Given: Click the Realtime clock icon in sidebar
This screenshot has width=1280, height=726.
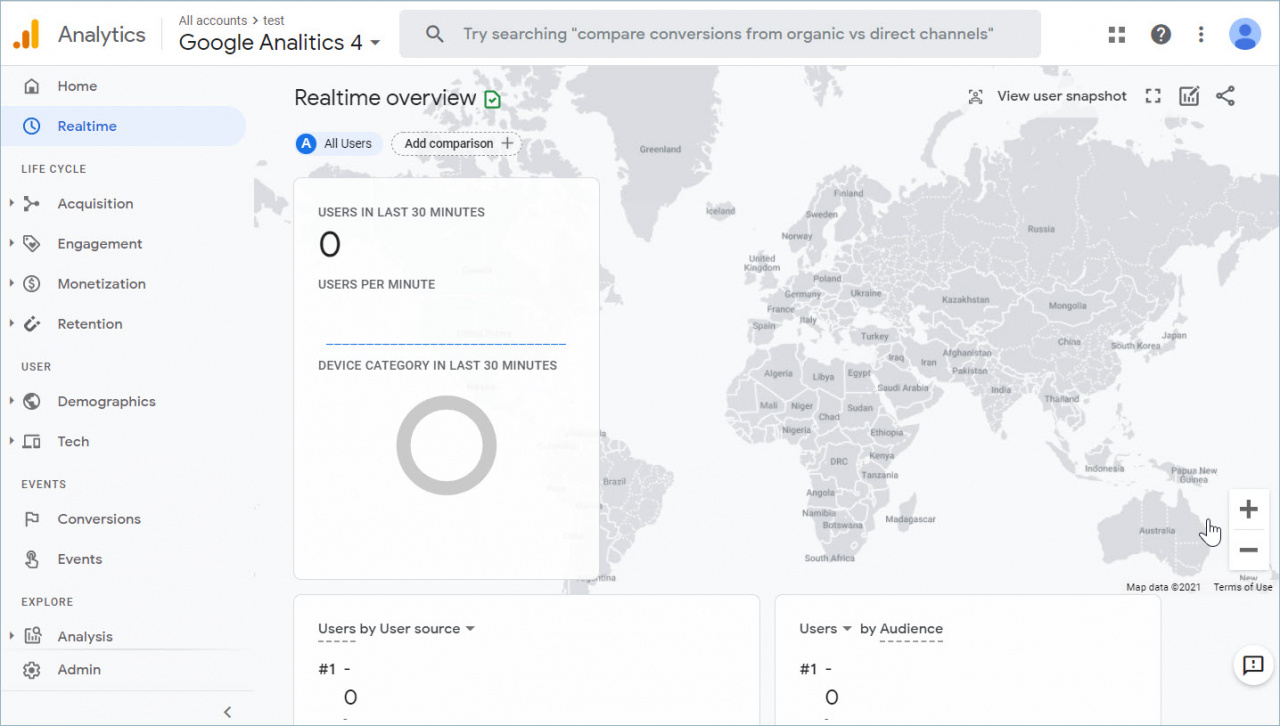Looking at the screenshot, I should 32,126.
